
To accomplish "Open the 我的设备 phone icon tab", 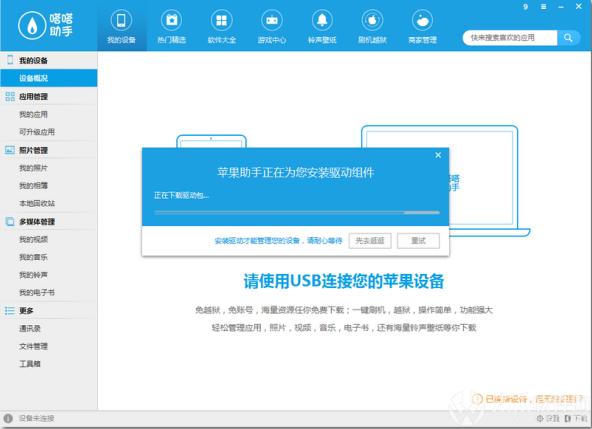I will click(x=121, y=20).
